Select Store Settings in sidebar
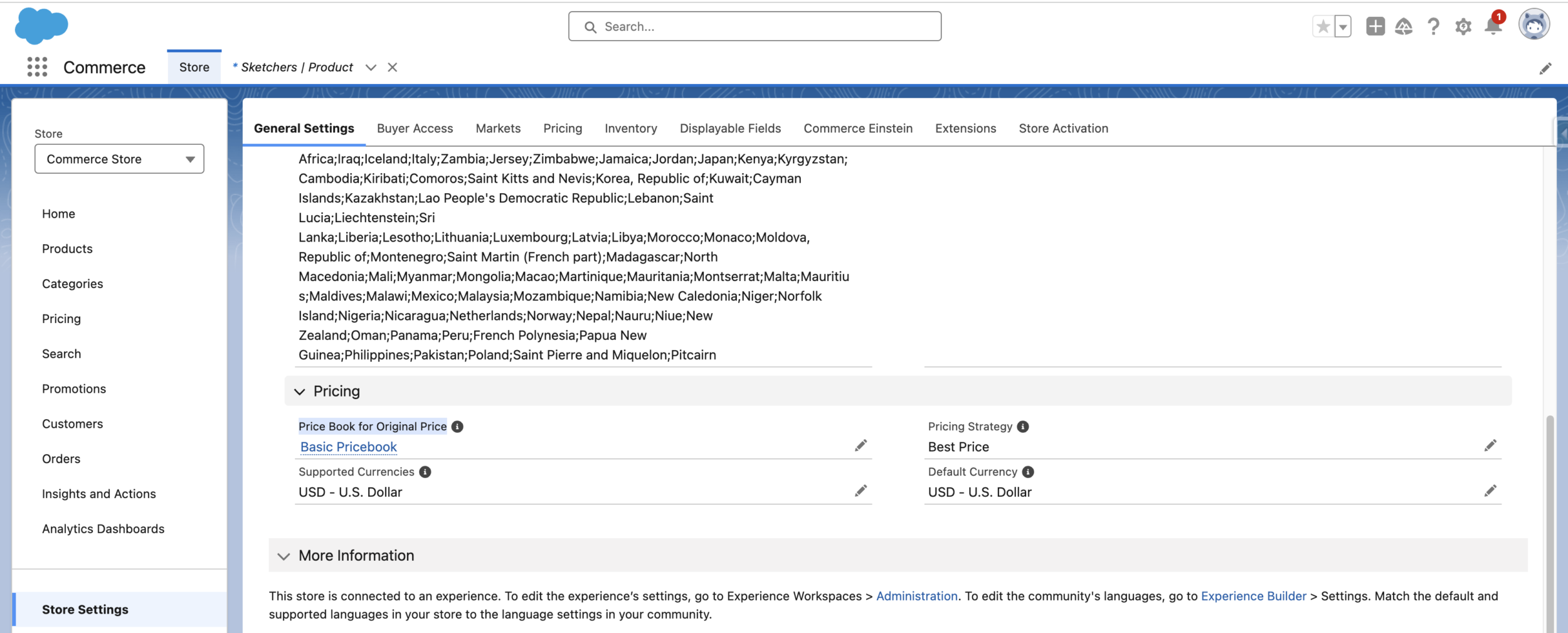Screen dimensions: 1568x633 119,609
